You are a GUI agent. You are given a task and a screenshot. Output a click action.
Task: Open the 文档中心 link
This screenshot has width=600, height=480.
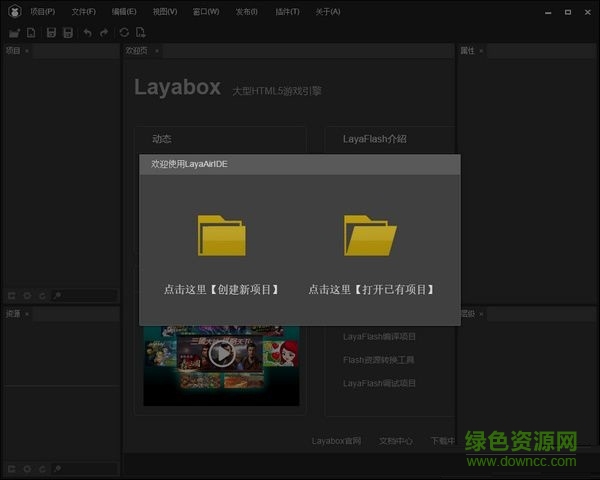(396, 441)
